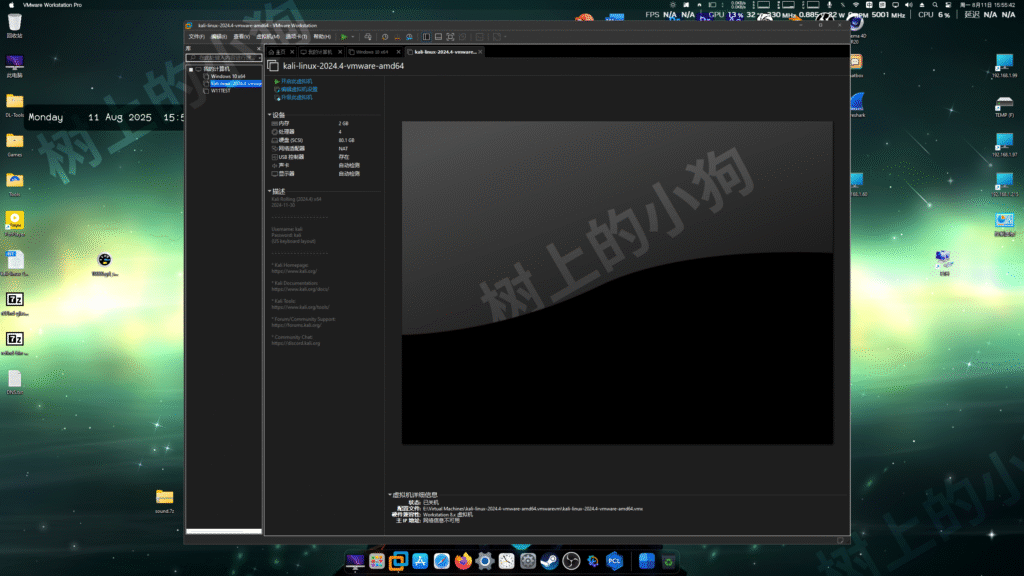Image resolution: width=1024 pixels, height=576 pixels.
Task: Click the VM preview screen thumbnail
Action: pyautogui.click(x=617, y=283)
